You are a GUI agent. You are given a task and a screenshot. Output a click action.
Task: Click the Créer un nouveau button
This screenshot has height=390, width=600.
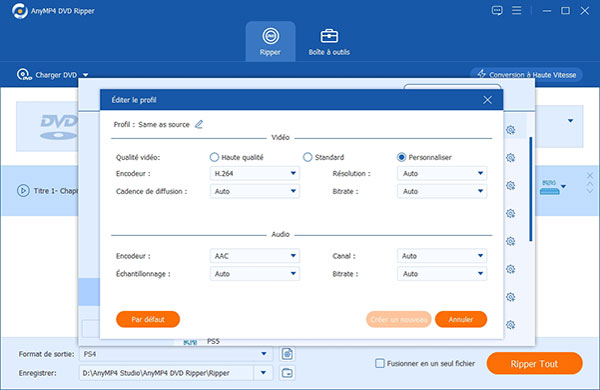point(398,319)
